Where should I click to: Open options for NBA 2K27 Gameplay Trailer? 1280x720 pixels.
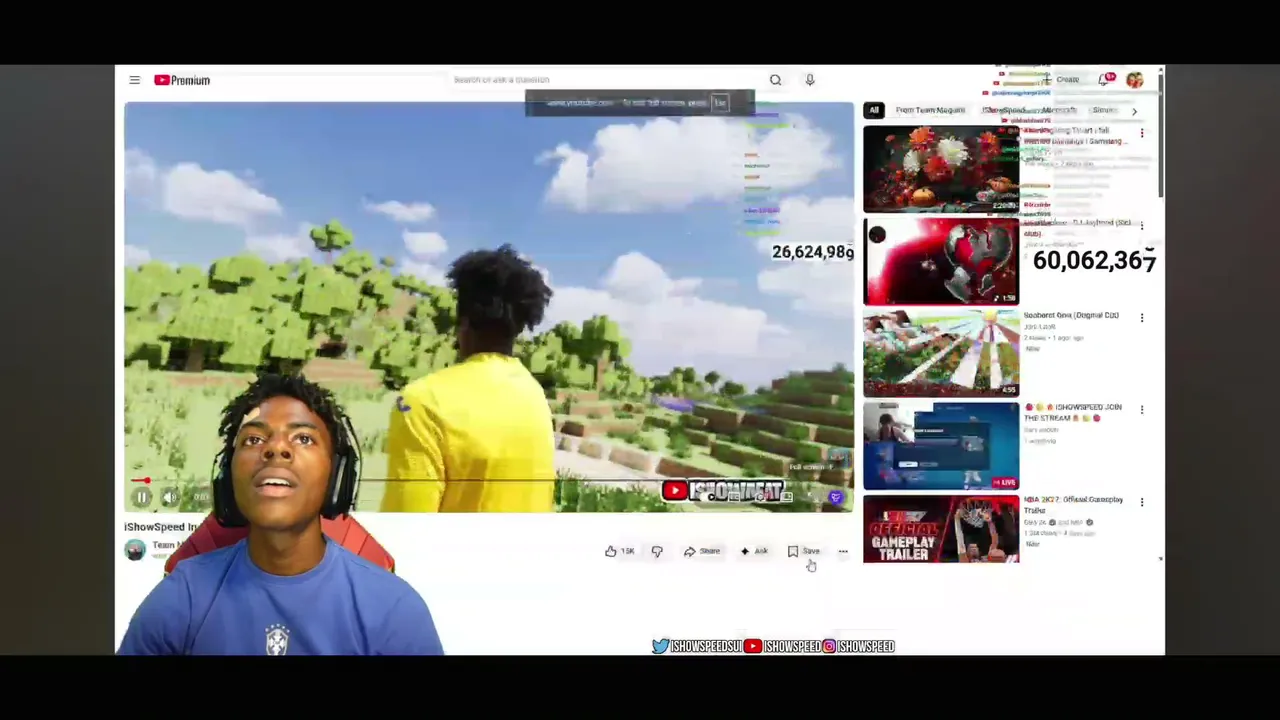(x=1142, y=502)
